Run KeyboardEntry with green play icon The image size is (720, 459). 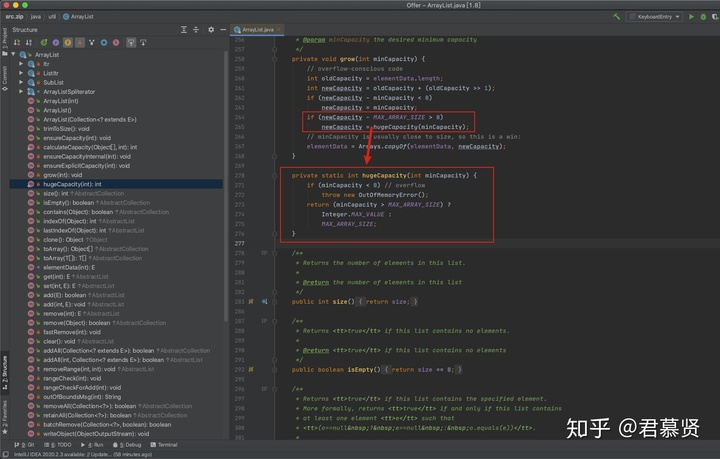[x=691, y=17]
